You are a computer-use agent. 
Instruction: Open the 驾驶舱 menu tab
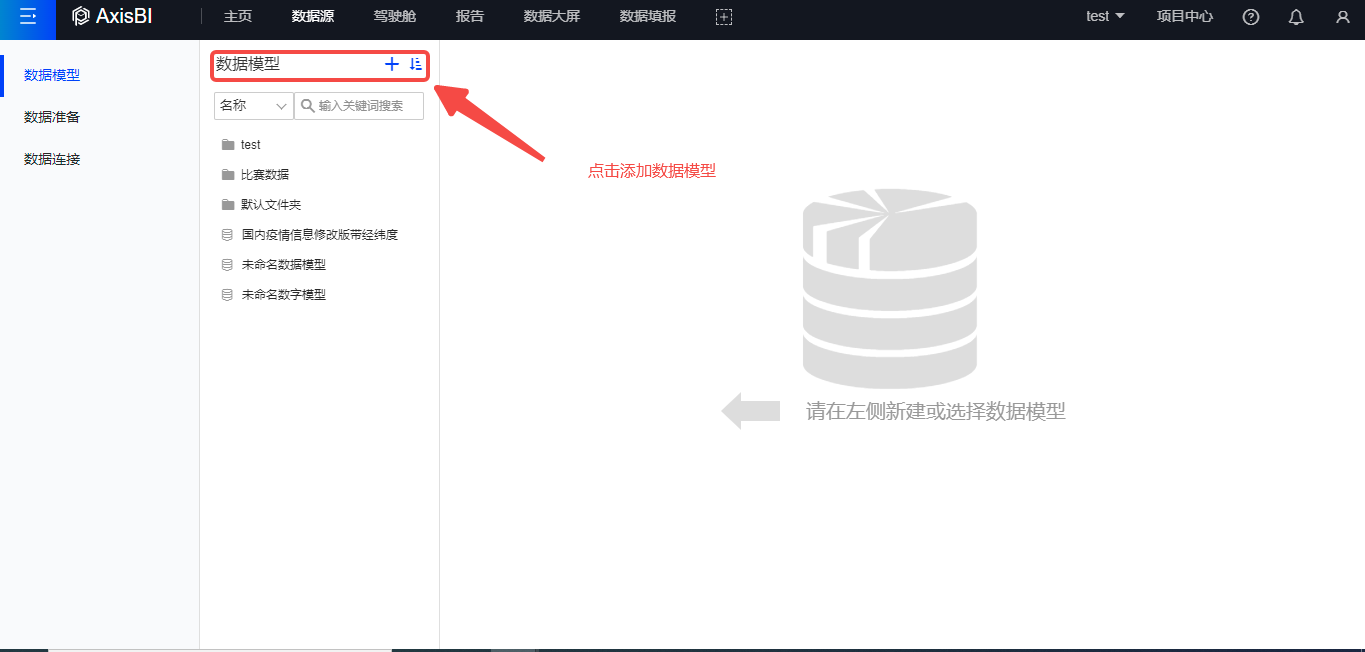point(394,16)
